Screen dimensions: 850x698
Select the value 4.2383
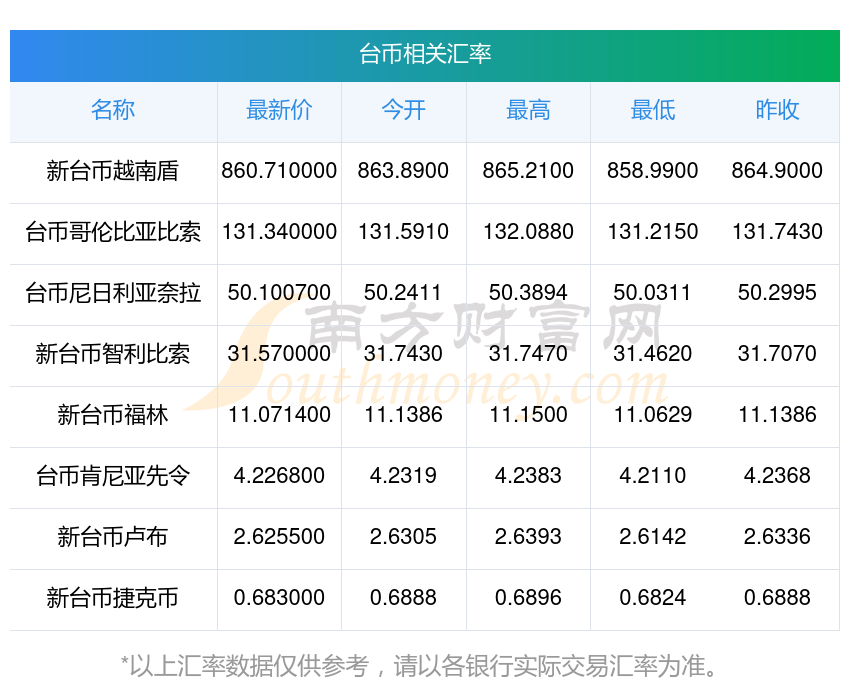pyautogui.click(x=528, y=476)
